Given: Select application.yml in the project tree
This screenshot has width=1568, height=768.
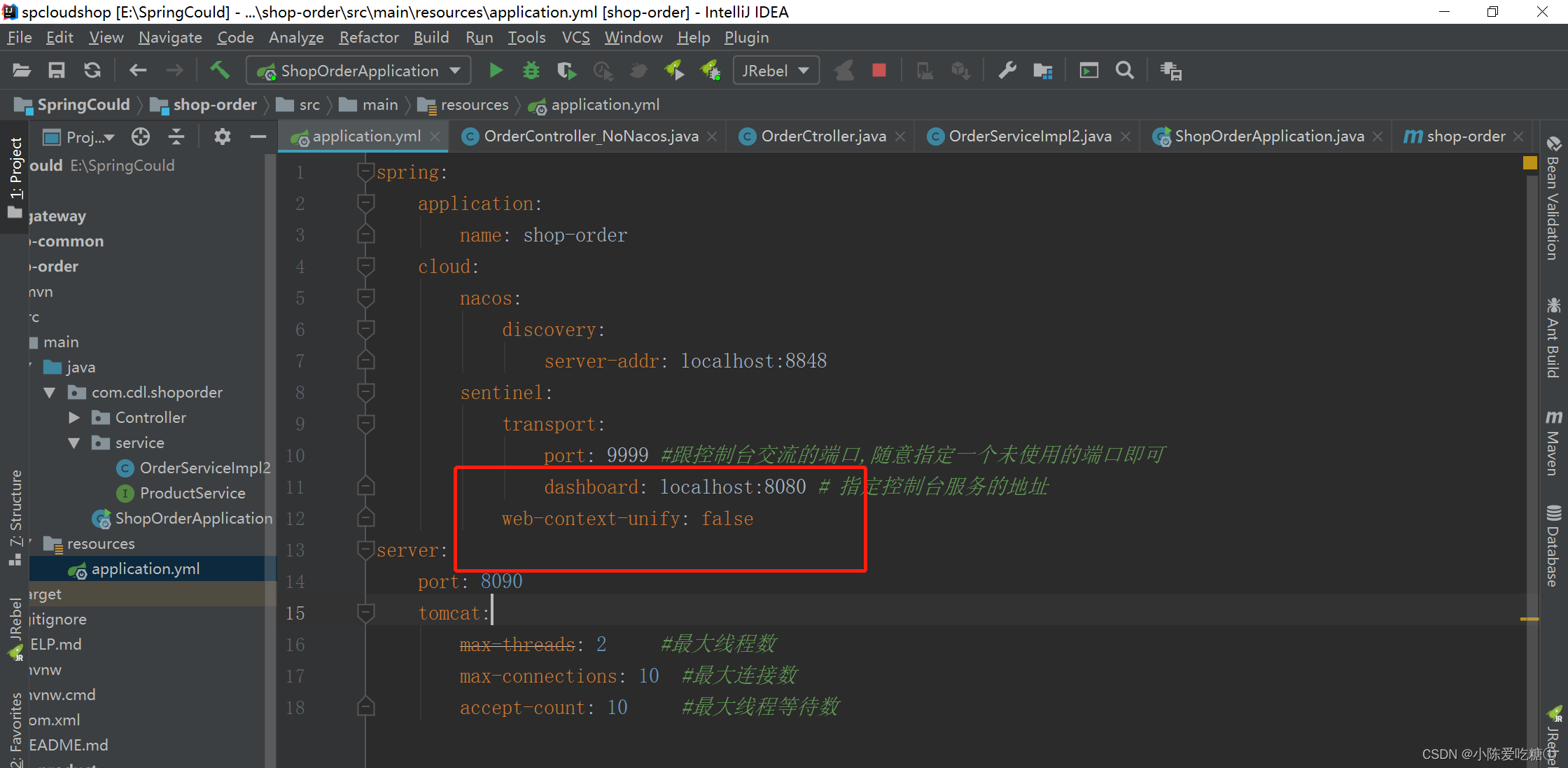Looking at the screenshot, I should pos(135,569).
